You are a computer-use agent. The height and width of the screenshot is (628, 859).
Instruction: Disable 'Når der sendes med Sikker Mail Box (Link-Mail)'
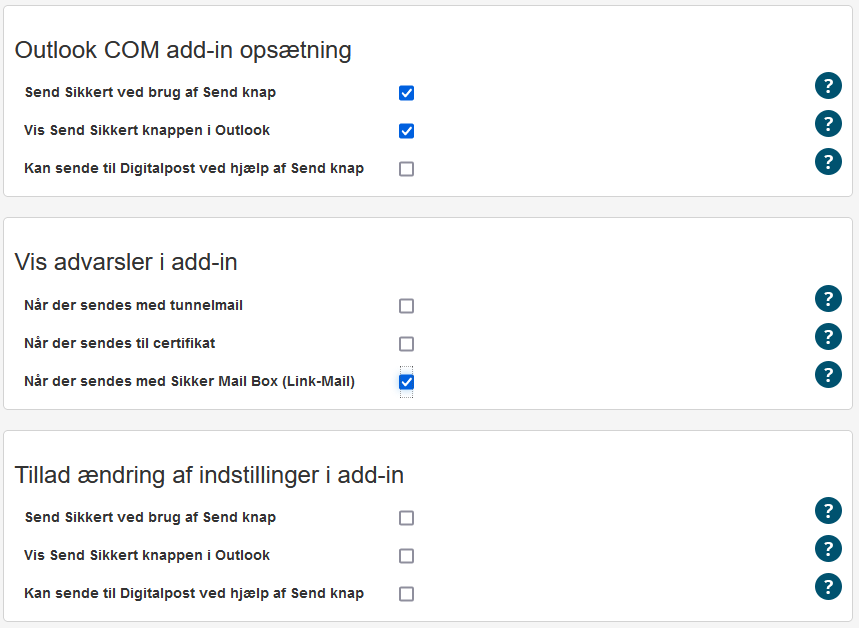coord(406,381)
